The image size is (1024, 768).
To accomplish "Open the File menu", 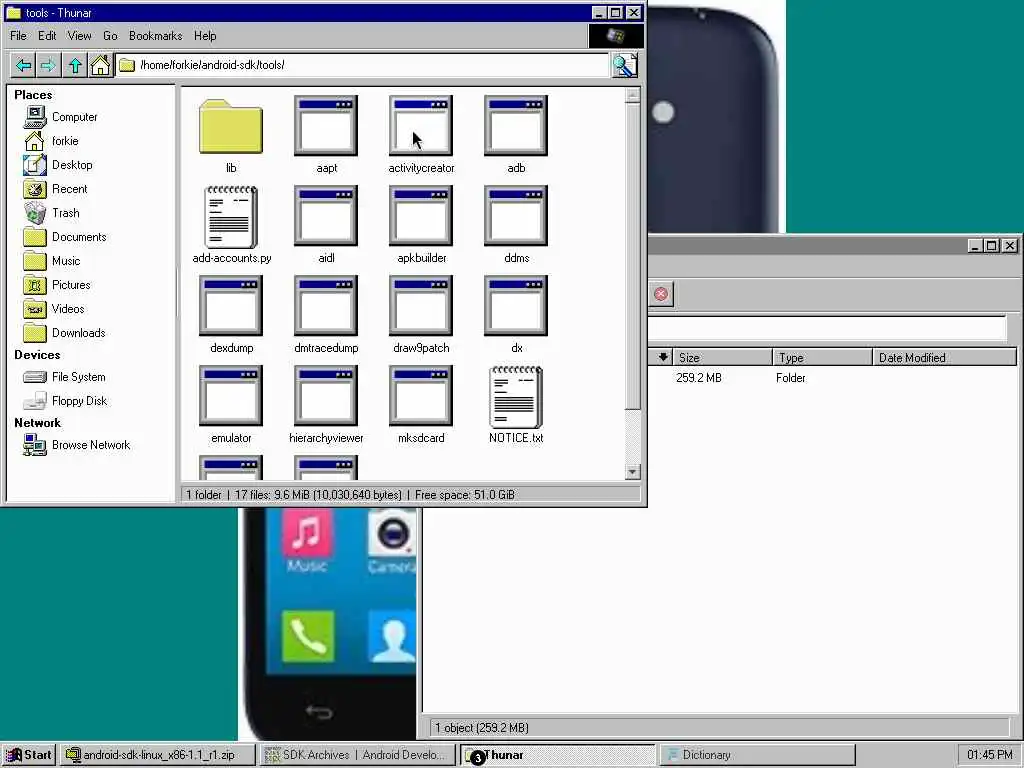I will point(18,36).
